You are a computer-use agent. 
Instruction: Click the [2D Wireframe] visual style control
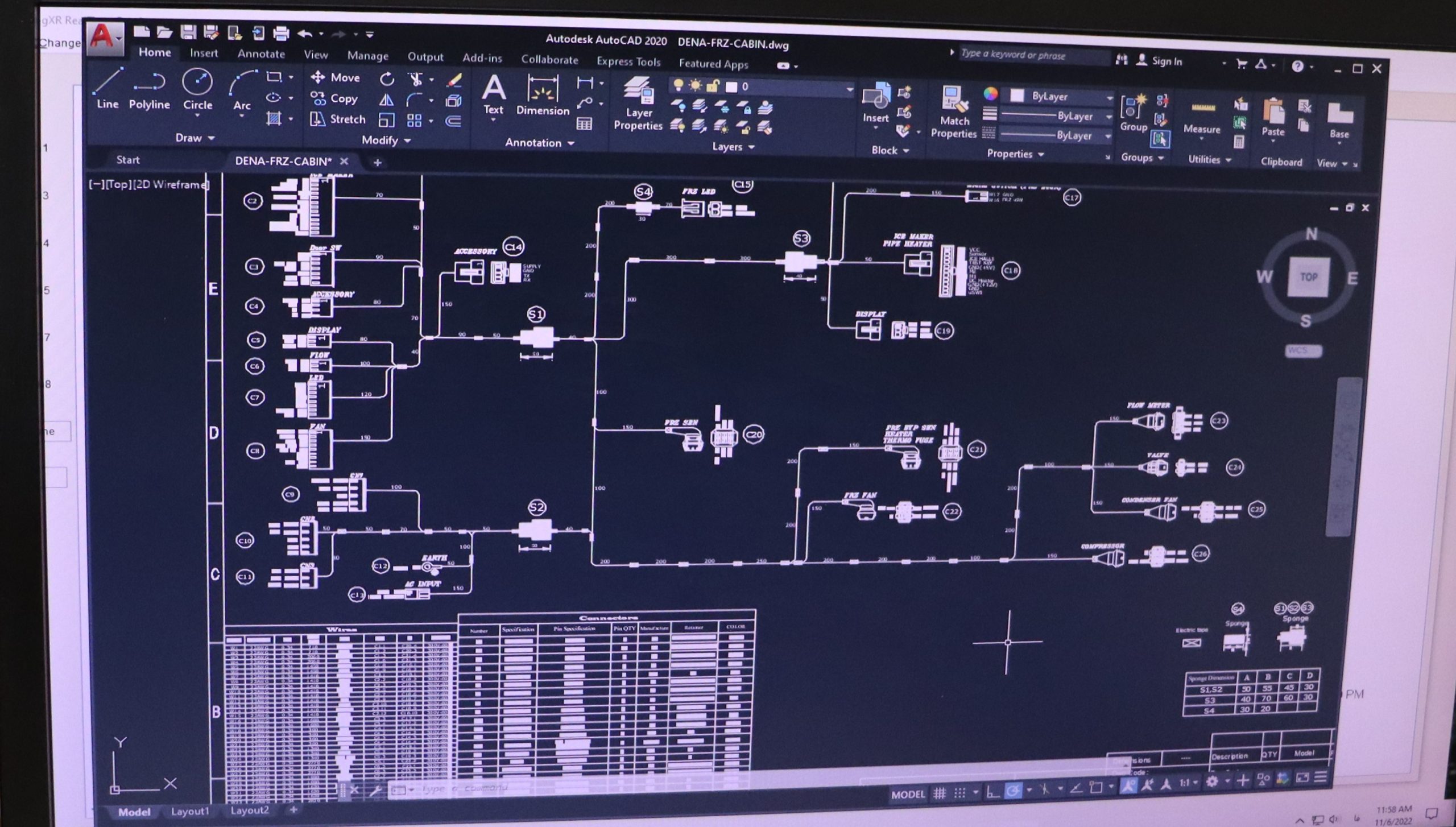(x=171, y=184)
